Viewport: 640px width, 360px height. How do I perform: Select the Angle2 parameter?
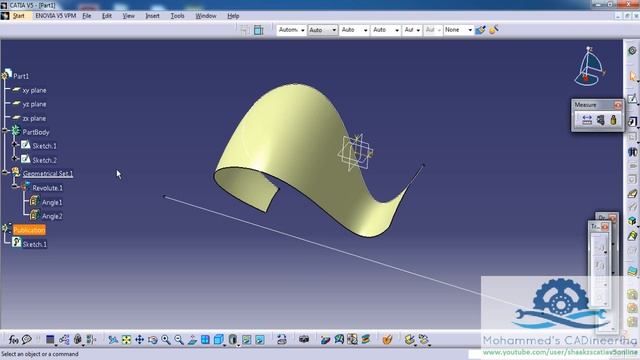[52, 216]
